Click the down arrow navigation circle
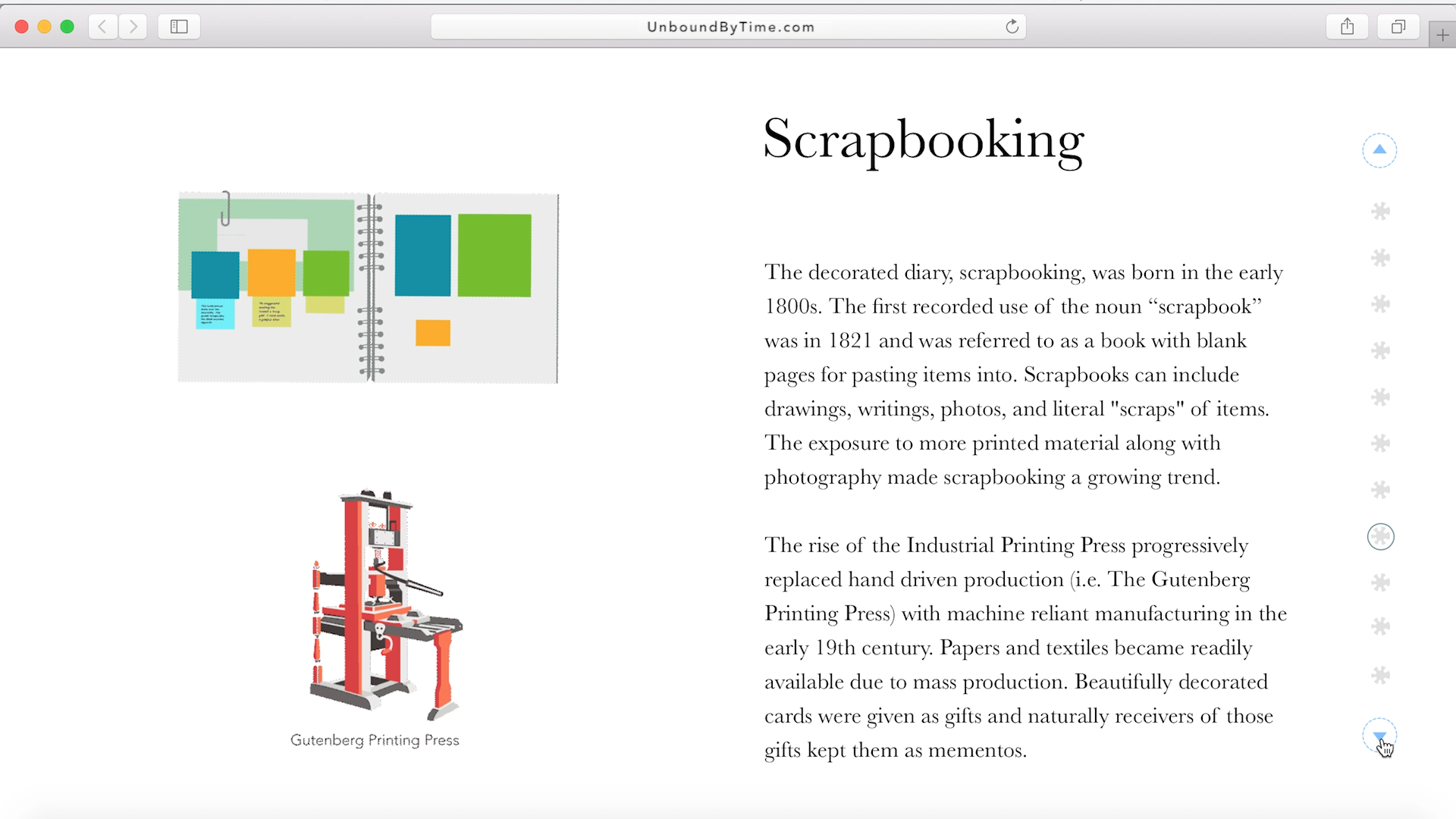 pos(1379,736)
